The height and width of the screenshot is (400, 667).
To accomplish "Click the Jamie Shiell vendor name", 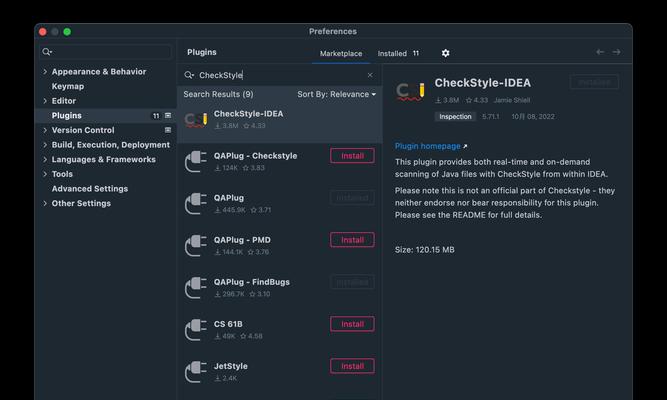I will [512, 100].
